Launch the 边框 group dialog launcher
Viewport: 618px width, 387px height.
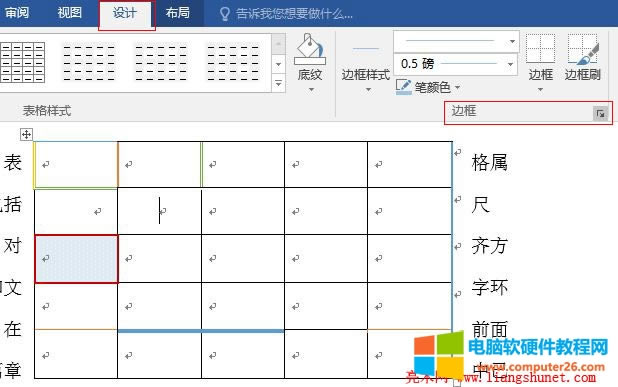pyautogui.click(x=600, y=114)
